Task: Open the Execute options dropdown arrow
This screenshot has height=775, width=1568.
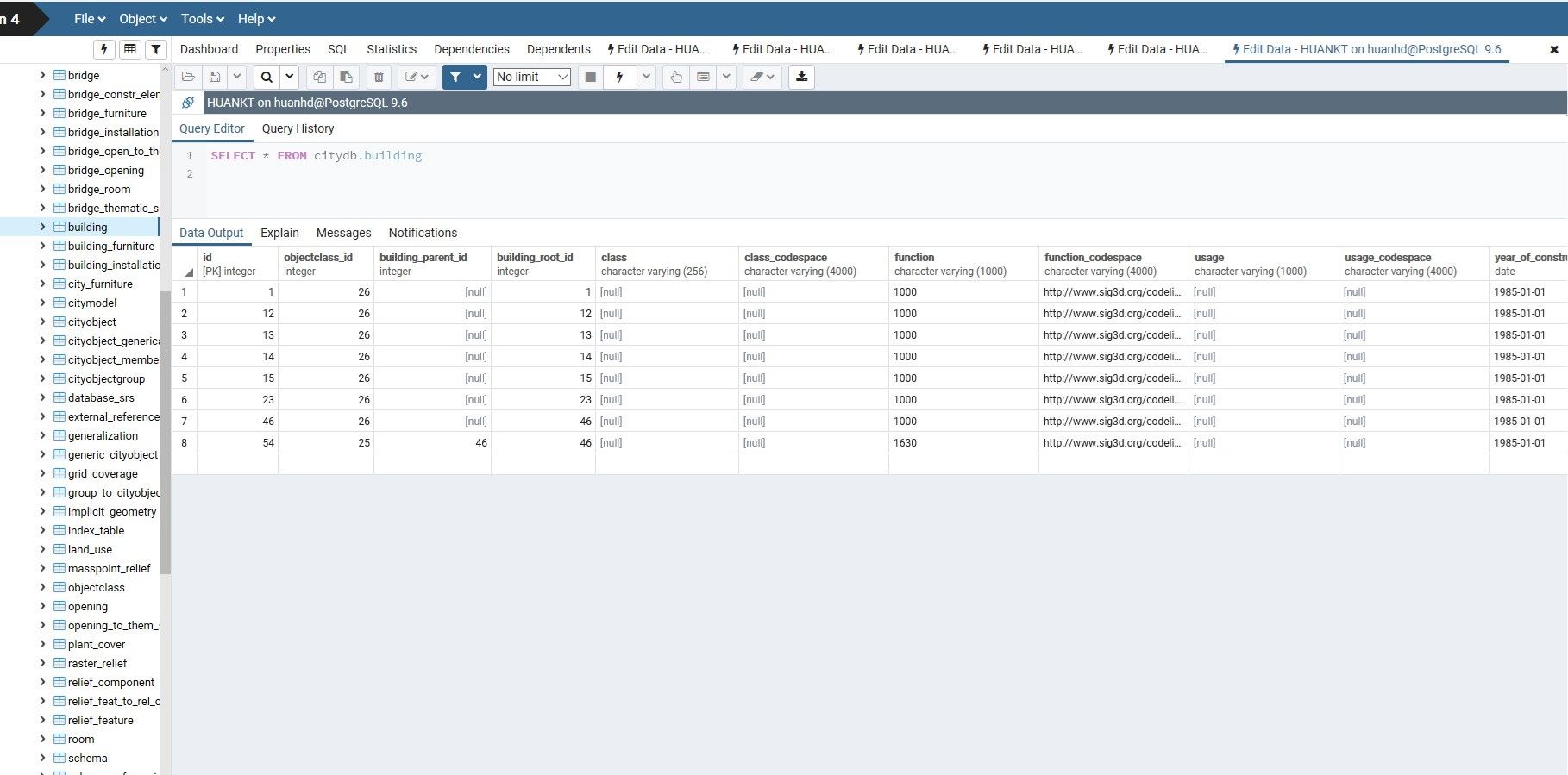Action: coord(646,77)
